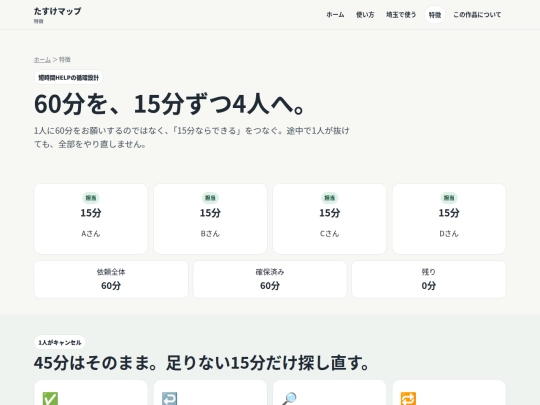The width and height of the screenshot is (540, 405).
Task: Click the 確保済み 60分 summary box
Action: tap(270, 279)
